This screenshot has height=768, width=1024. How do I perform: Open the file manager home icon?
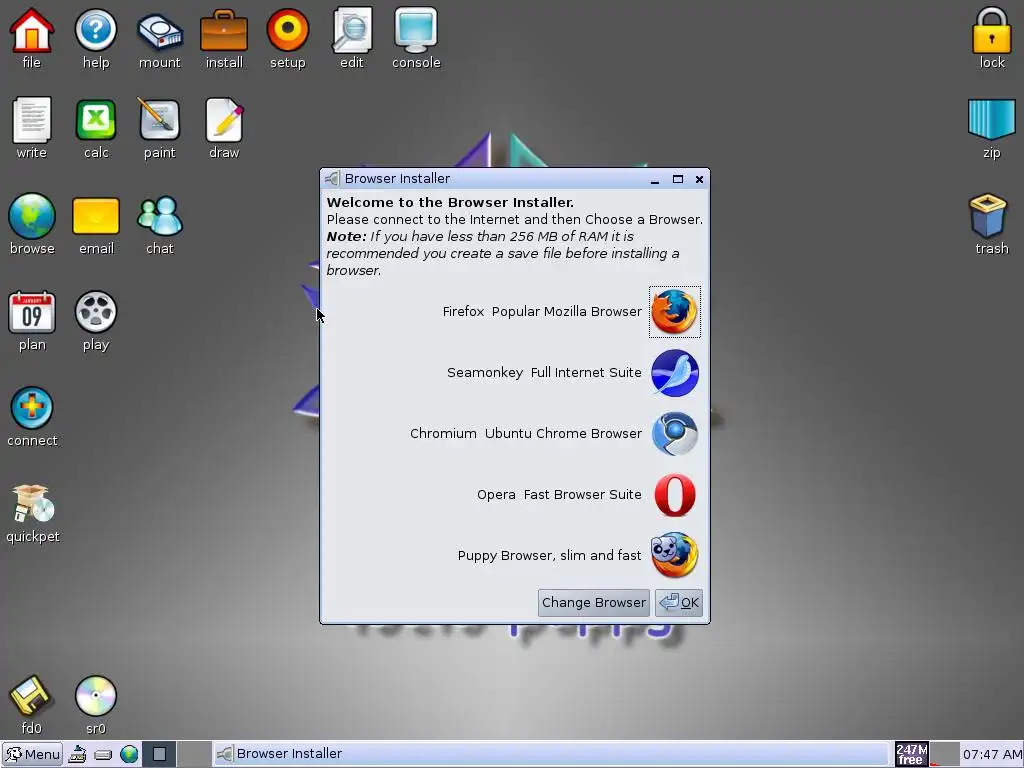click(x=31, y=30)
